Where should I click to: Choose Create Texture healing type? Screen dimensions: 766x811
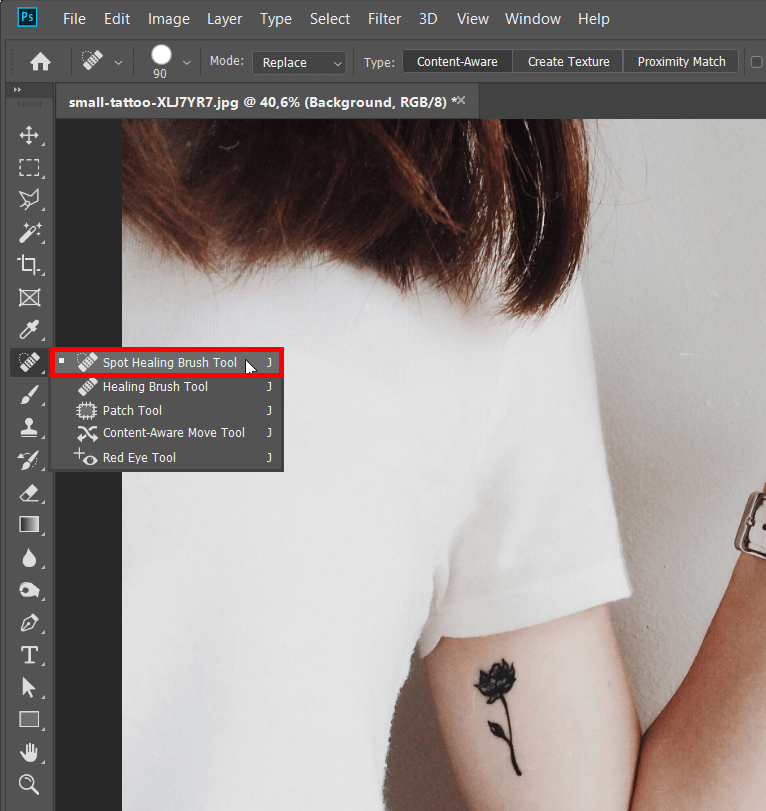tap(568, 62)
